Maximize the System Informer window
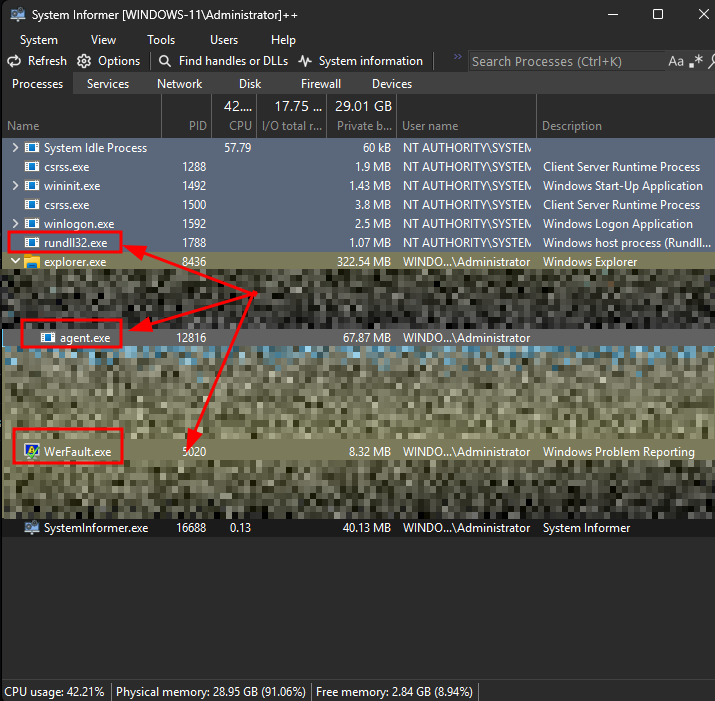This screenshot has width=715, height=701. (658, 14)
